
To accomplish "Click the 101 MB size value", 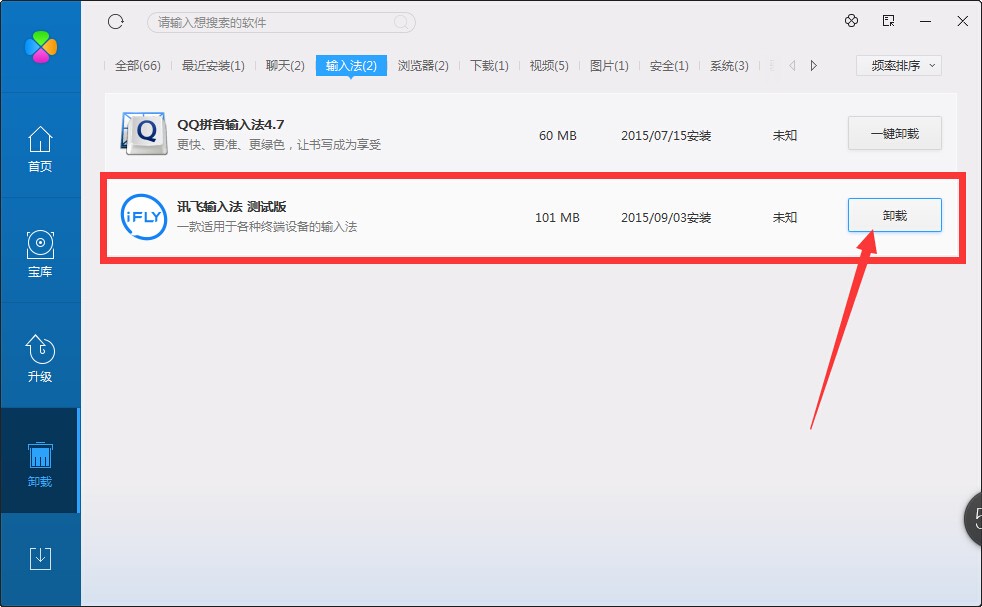I will click(557, 217).
